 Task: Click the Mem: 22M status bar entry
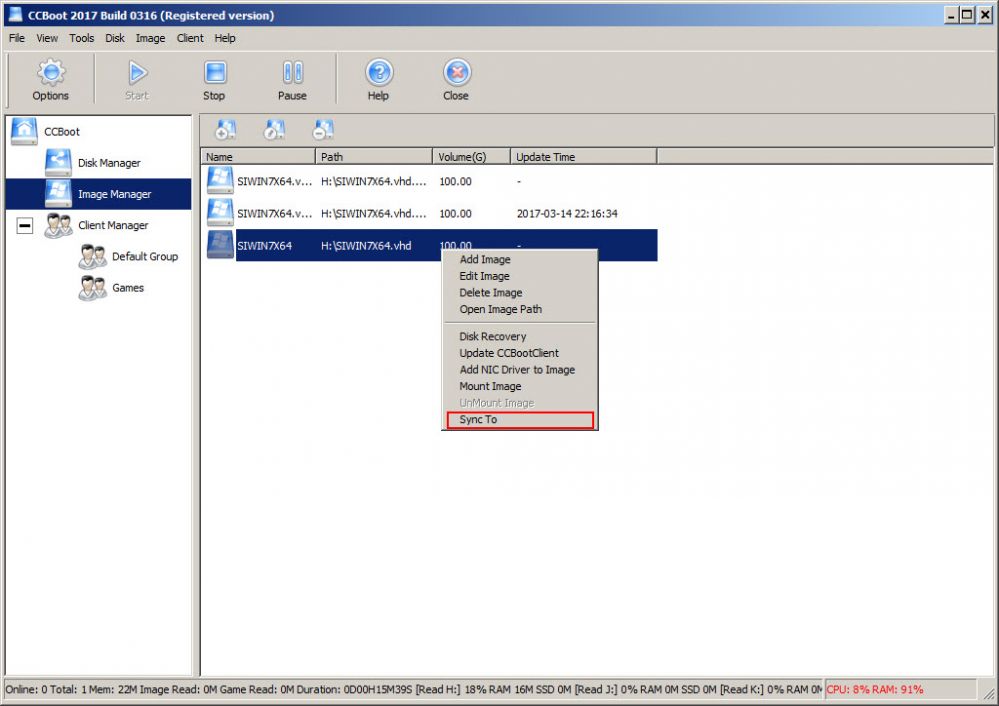coord(113,689)
